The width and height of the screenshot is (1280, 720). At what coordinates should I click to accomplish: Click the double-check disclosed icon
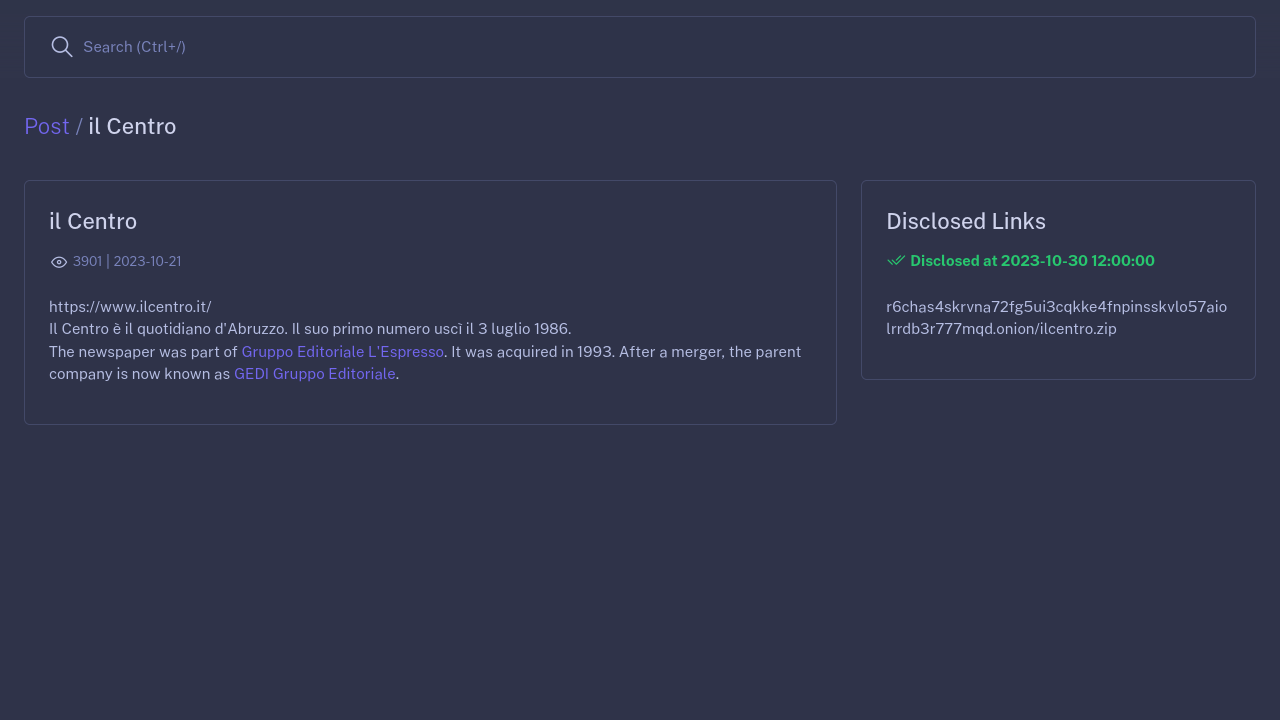tap(896, 261)
